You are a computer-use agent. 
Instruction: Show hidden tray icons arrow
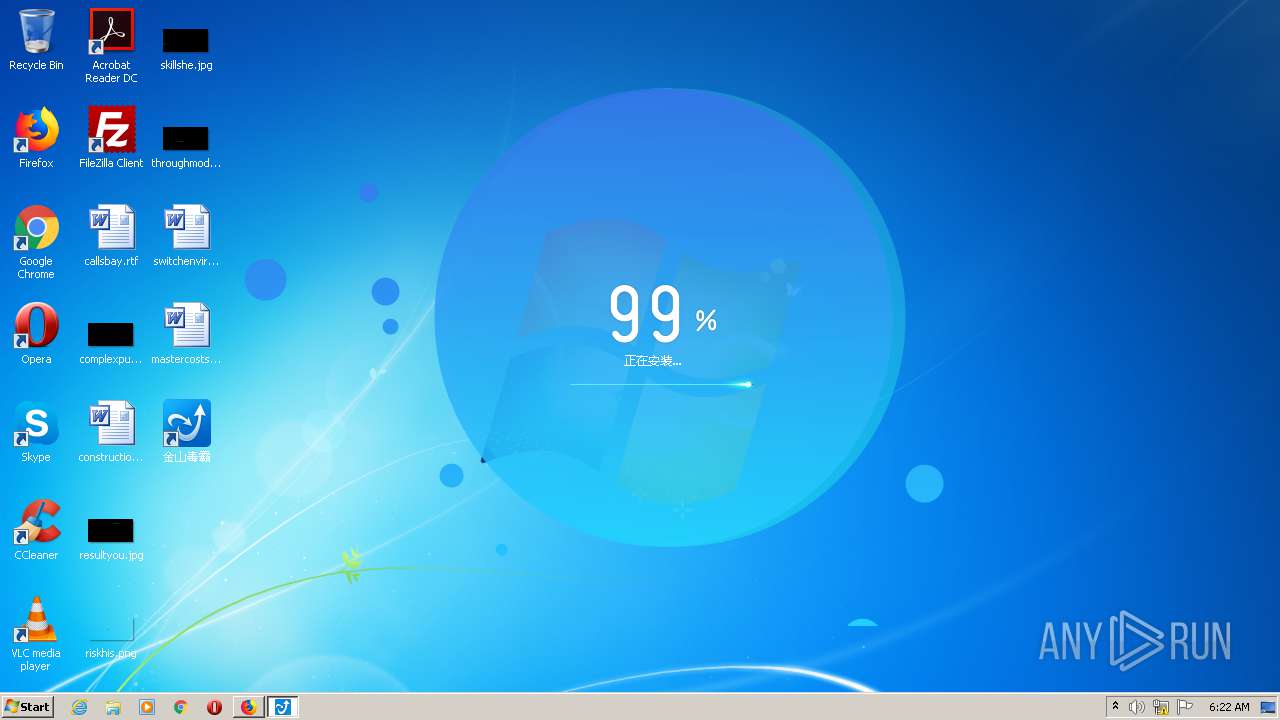(x=1116, y=707)
